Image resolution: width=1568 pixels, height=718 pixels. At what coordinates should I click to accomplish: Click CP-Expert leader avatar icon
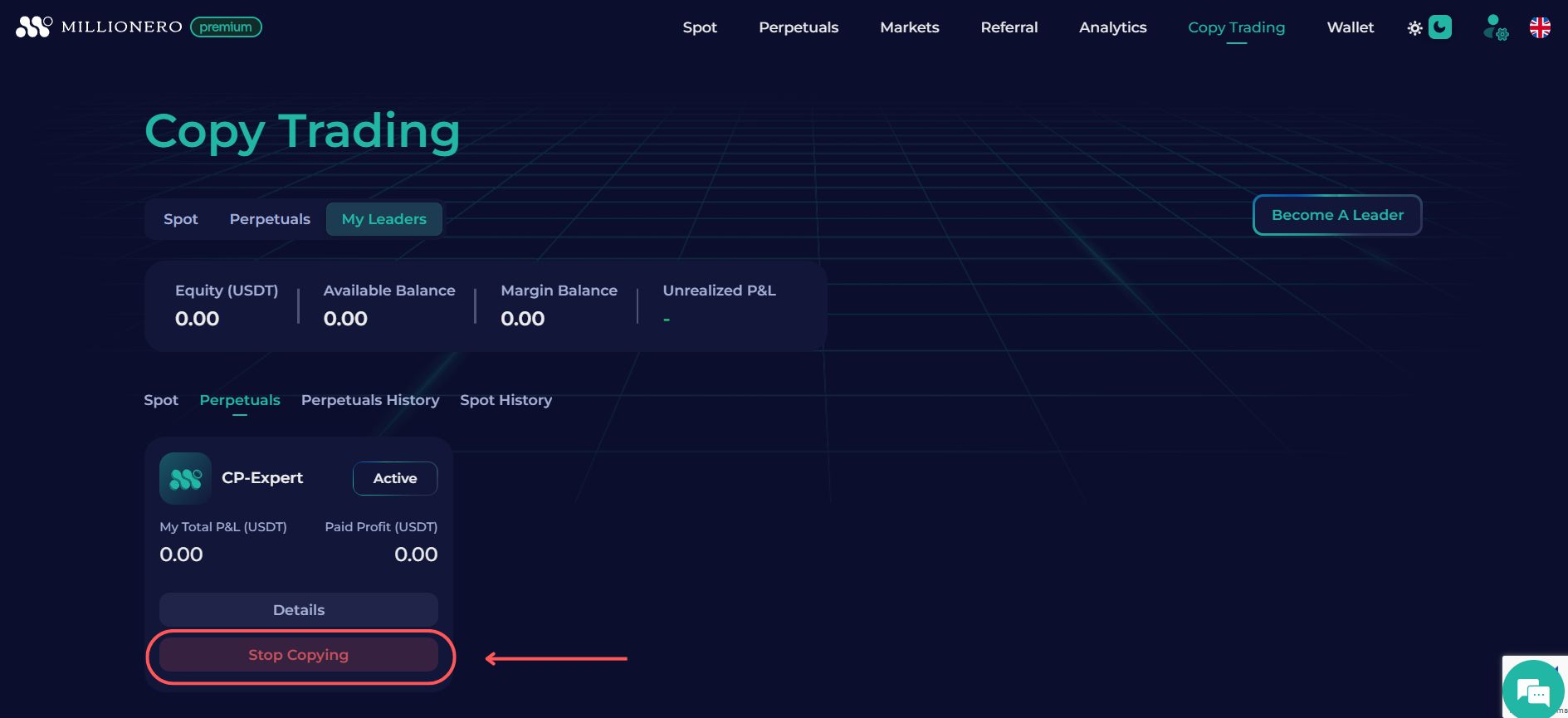[x=185, y=478]
